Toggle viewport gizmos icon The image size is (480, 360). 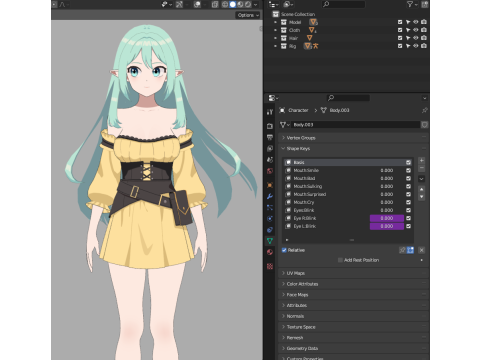pyautogui.click(x=179, y=4)
